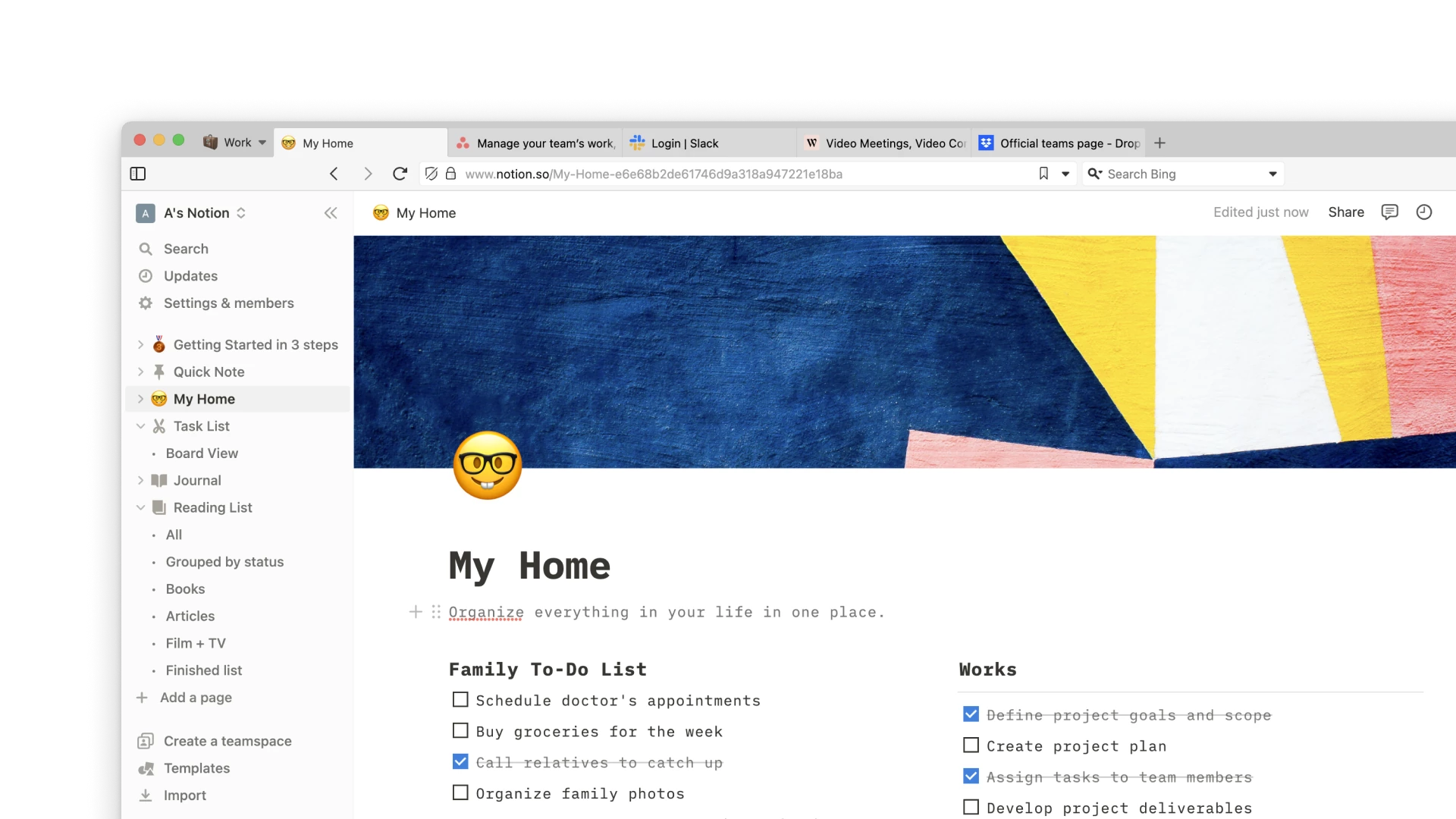Uncheck Call relatives to catch up
Viewport: 1456px width, 819px height.
click(x=460, y=761)
